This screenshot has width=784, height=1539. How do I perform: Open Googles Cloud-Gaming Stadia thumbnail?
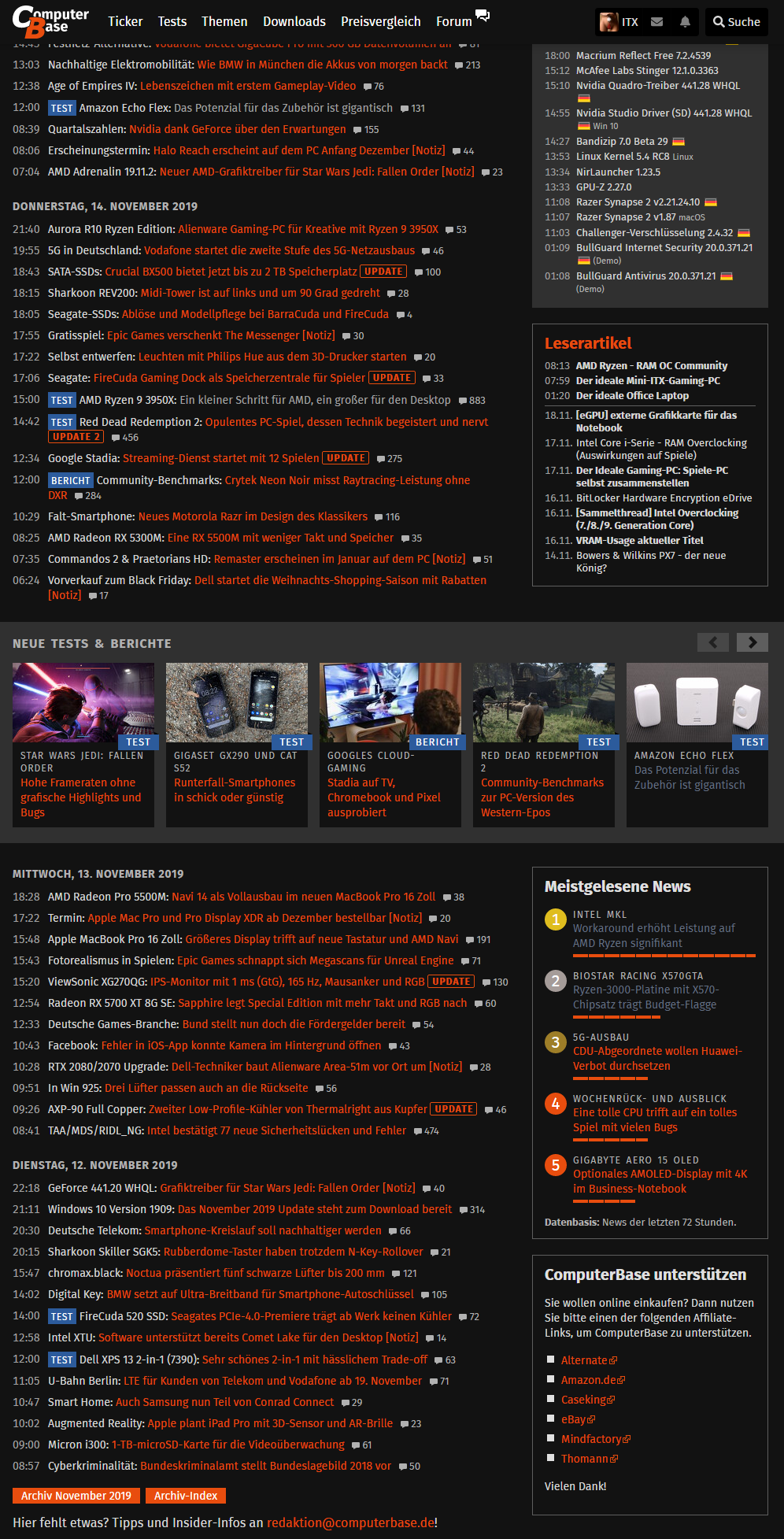pos(390,702)
